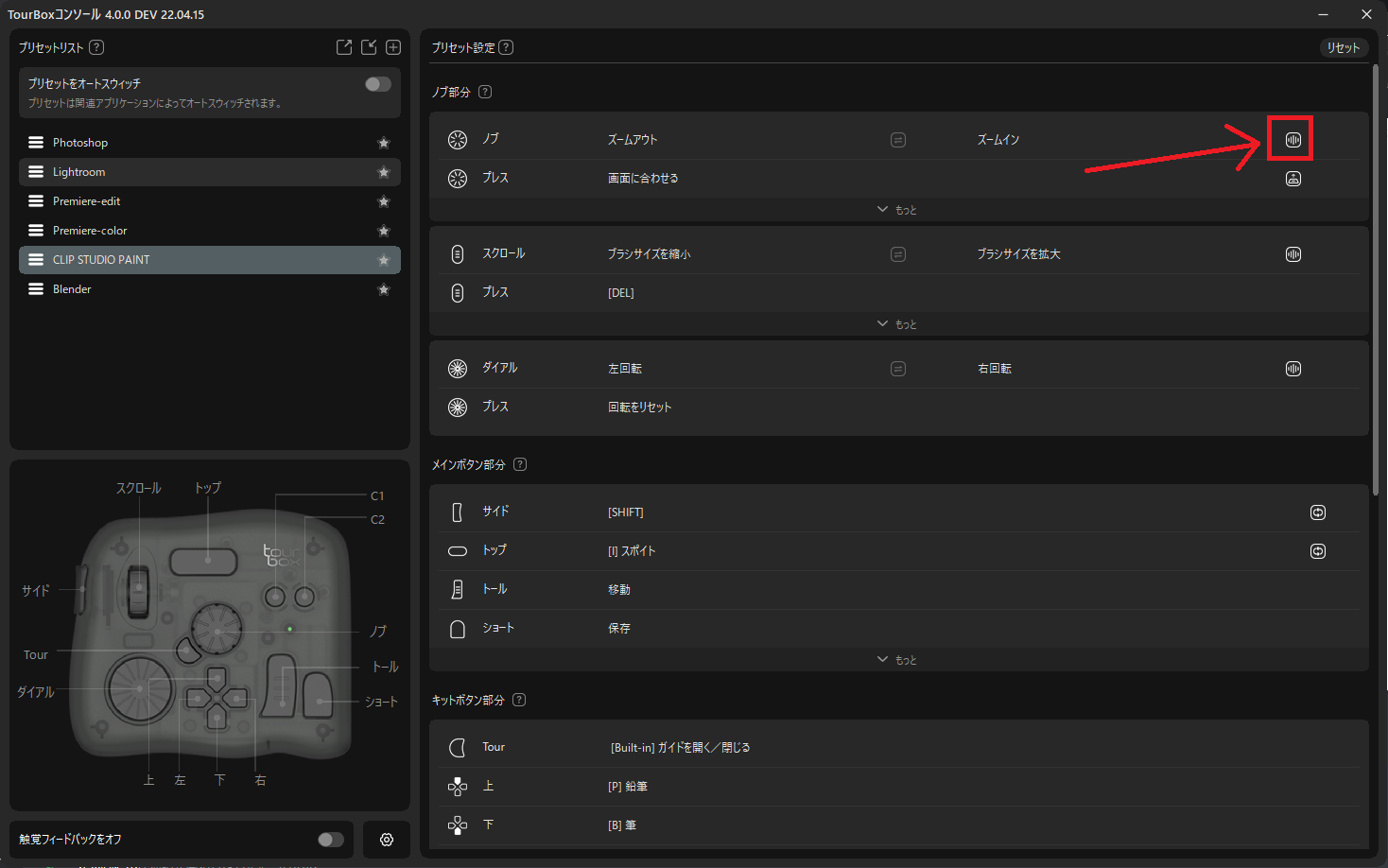Click the scroll wheel speed icon
The image size is (1388, 868).
(1293, 254)
